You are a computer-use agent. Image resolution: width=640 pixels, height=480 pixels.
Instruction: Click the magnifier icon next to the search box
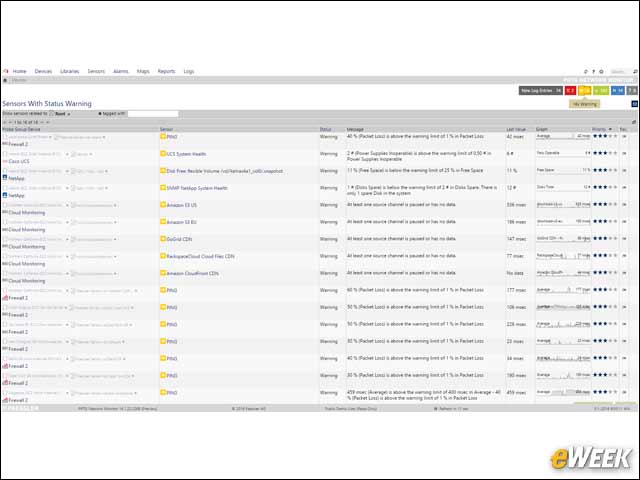pos(635,71)
